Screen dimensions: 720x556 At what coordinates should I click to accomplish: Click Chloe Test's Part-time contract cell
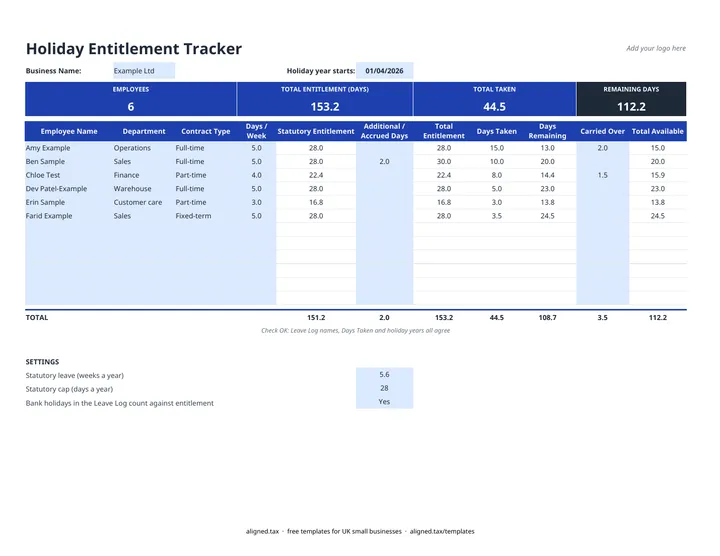pos(191,175)
